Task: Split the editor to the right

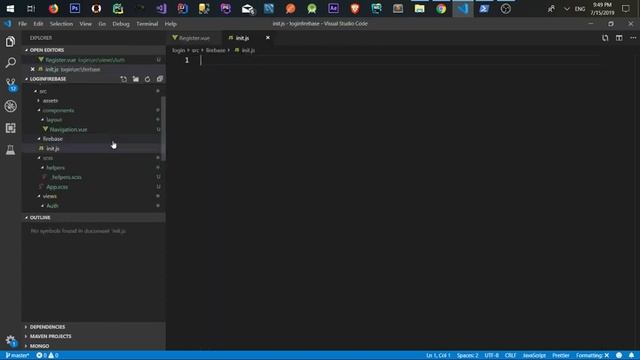Action: (619, 38)
